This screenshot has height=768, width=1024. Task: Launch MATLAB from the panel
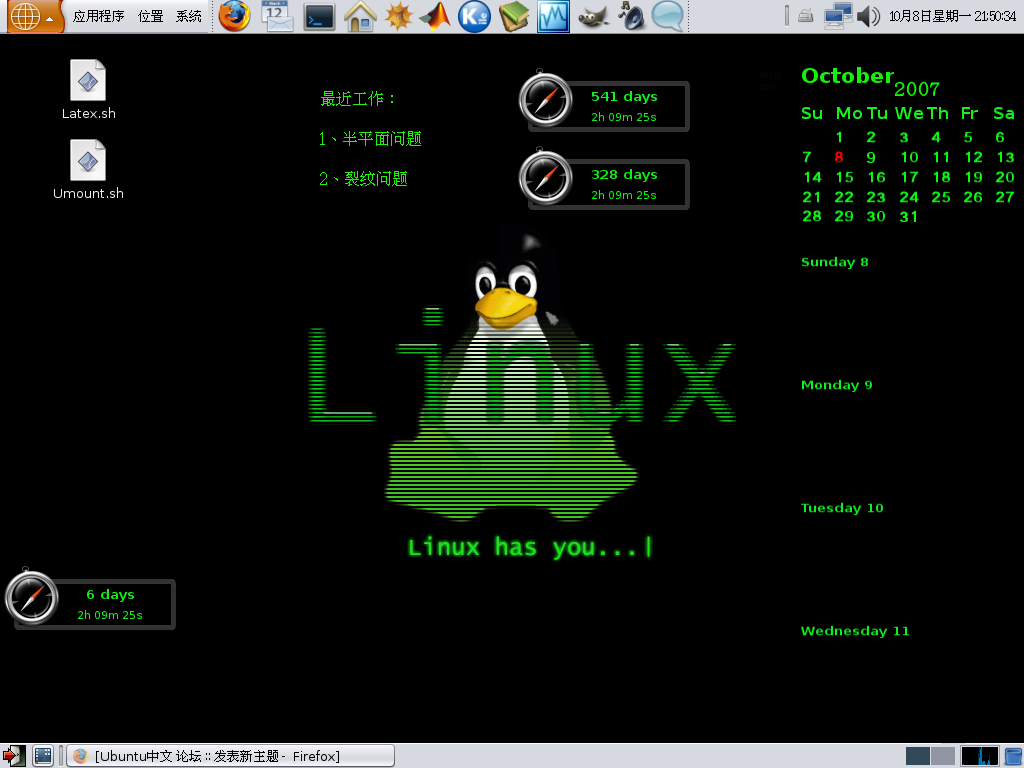(436, 16)
